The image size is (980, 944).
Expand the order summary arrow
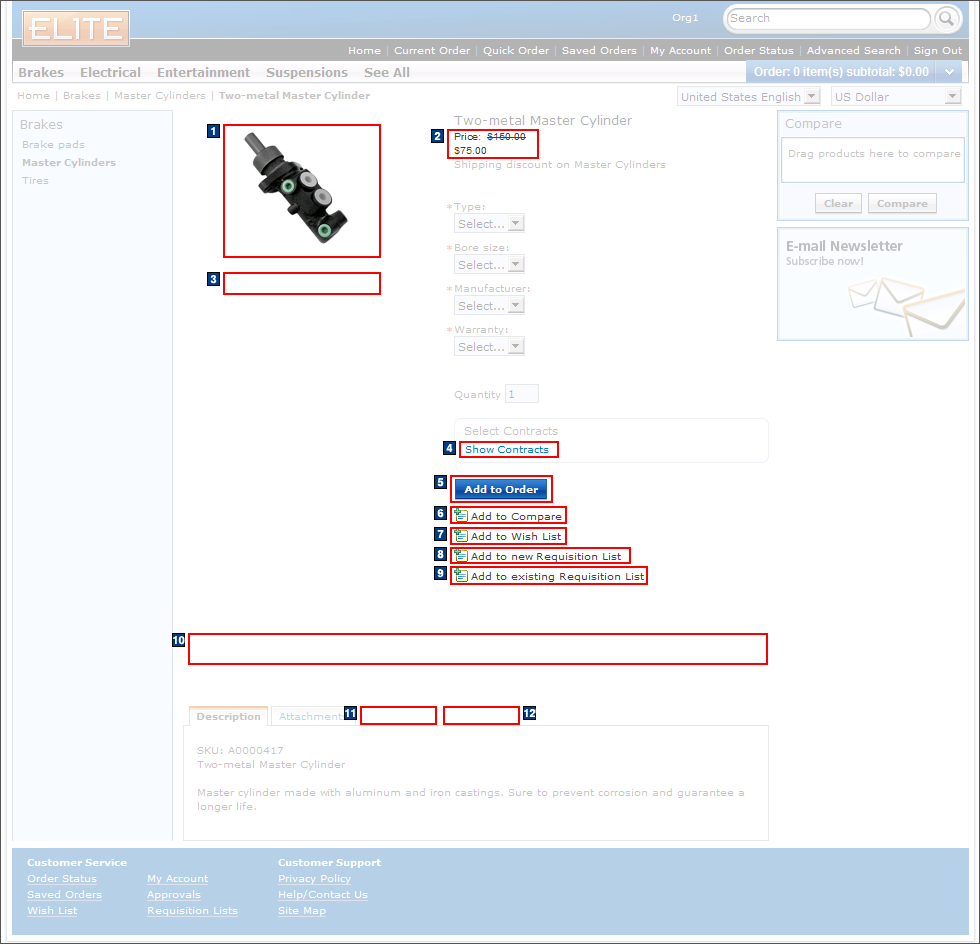949,72
